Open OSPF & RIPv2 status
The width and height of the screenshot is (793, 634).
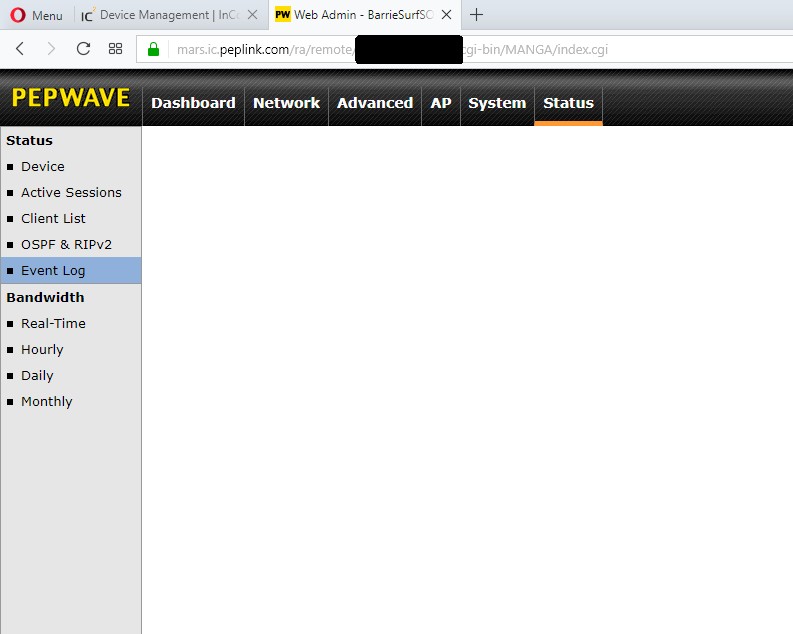66,245
